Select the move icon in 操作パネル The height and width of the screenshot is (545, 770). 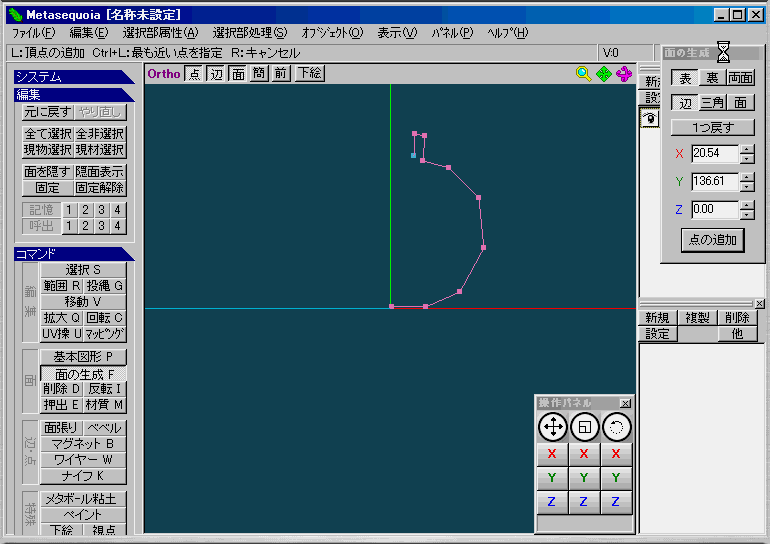coord(553,427)
